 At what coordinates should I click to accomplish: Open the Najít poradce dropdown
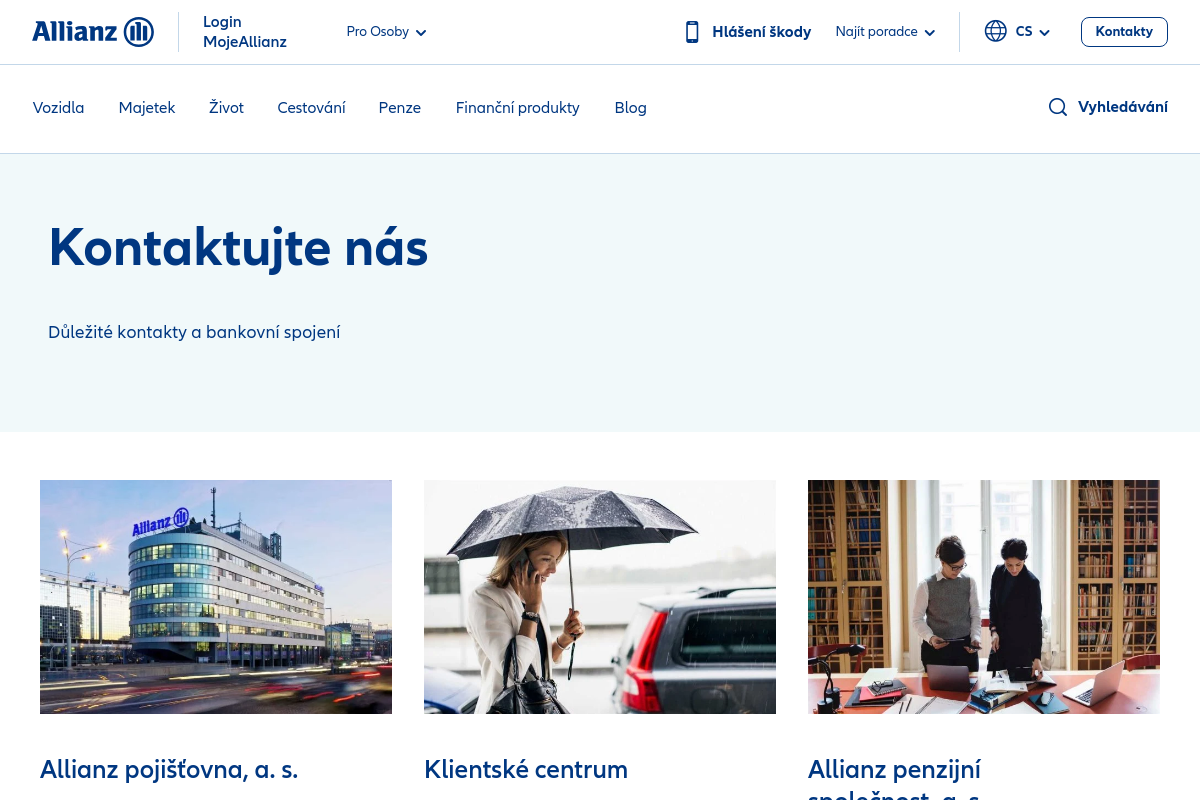(x=885, y=32)
